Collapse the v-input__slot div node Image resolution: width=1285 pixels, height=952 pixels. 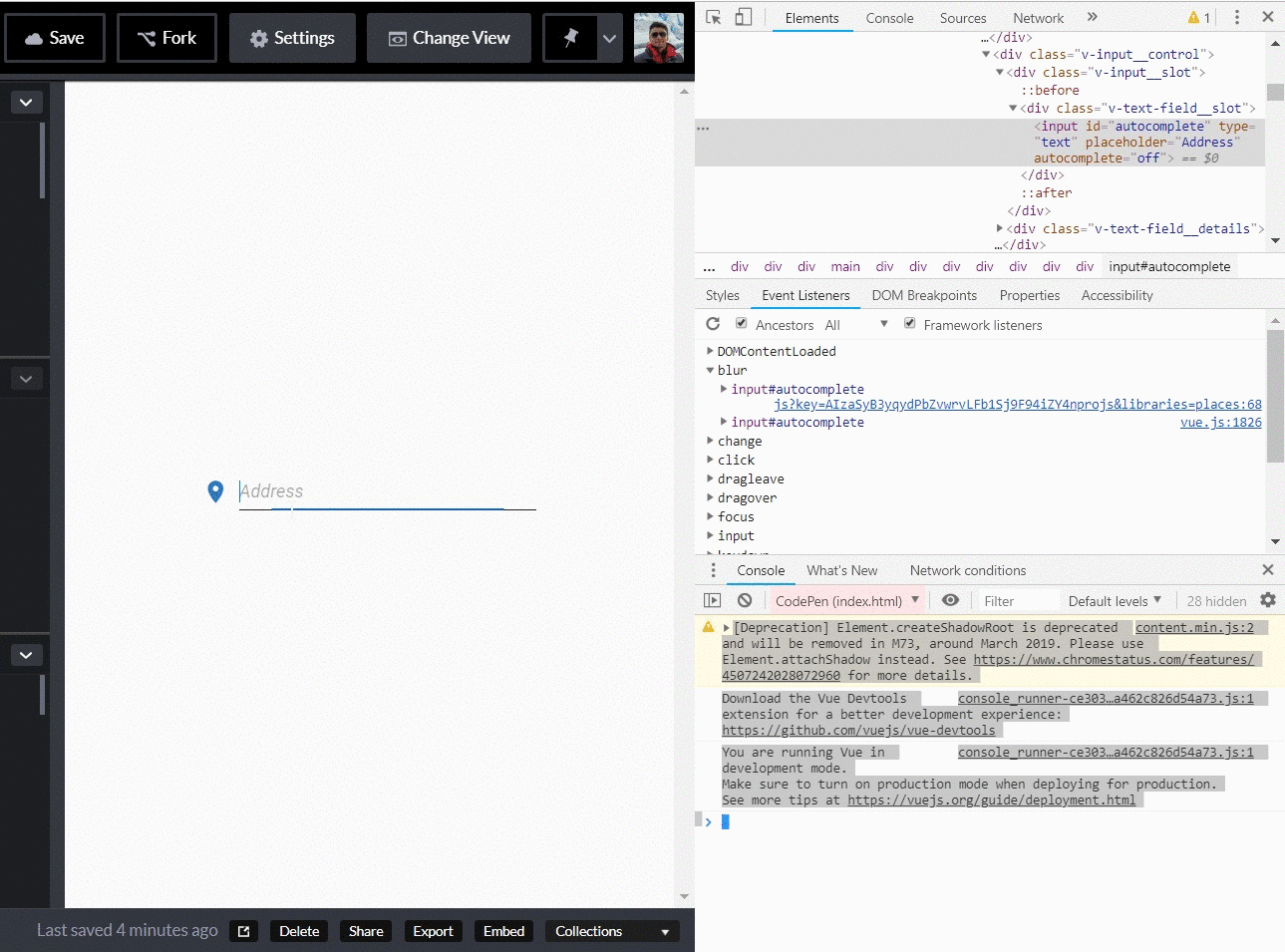tap(1000, 73)
